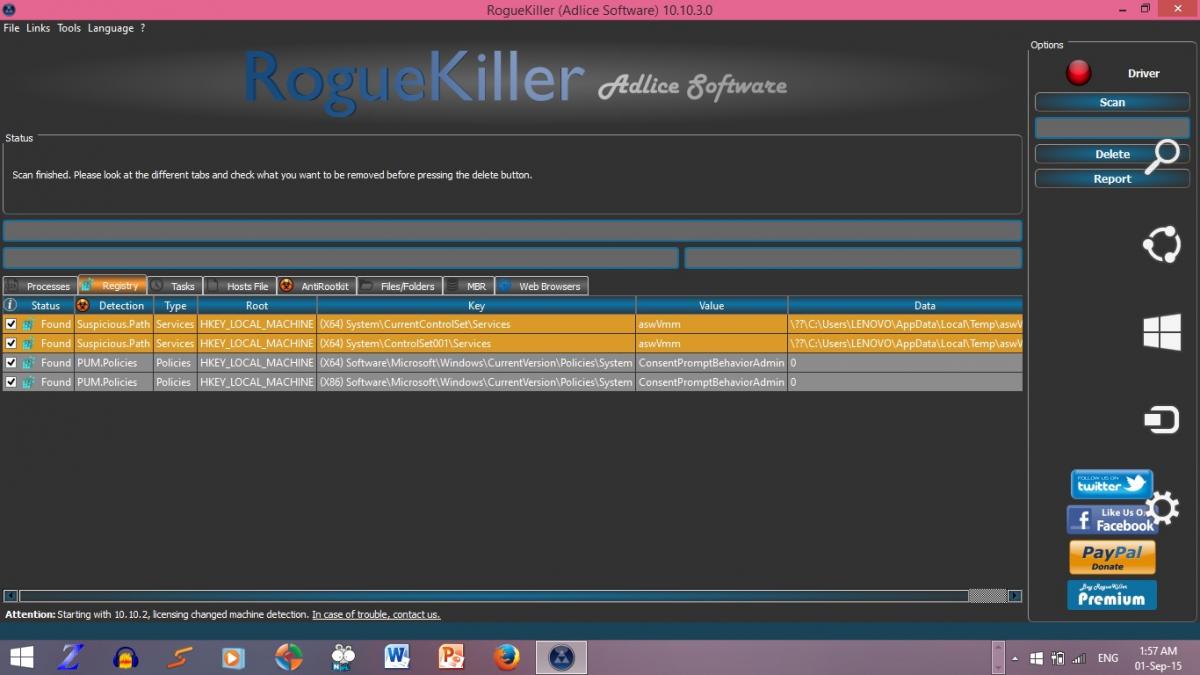Open the Follow us on Twitter badge
The image size is (1200, 675).
(x=1112, y=485)
